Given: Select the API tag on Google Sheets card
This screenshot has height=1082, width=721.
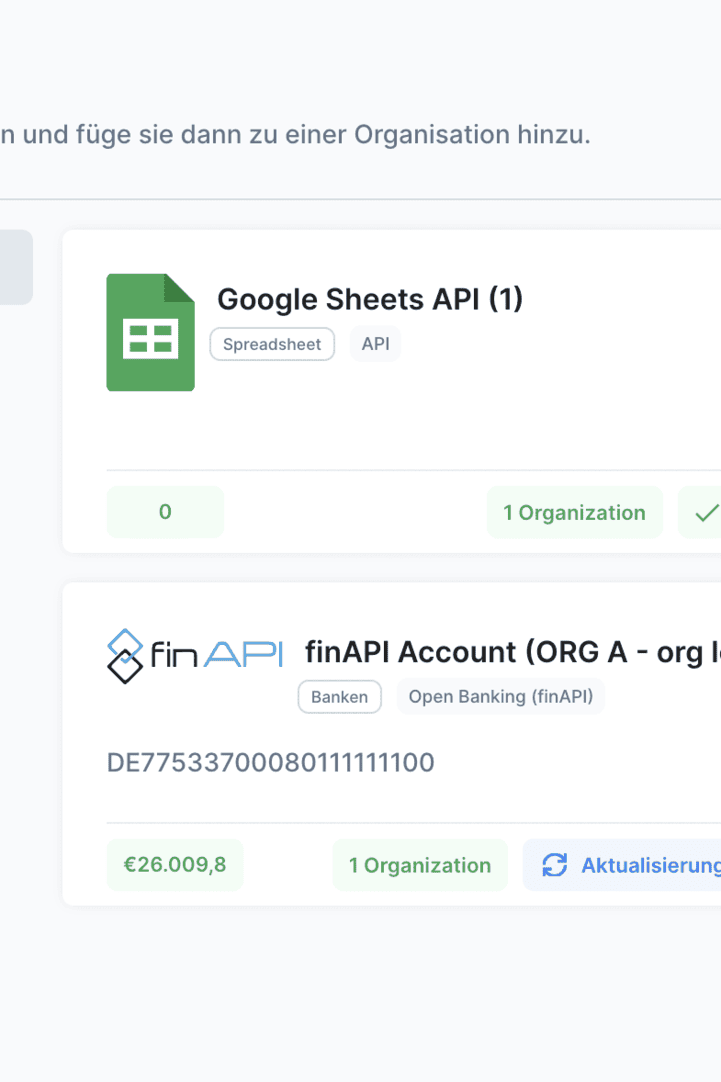Looking at the screenshot, I should (375, 344).
